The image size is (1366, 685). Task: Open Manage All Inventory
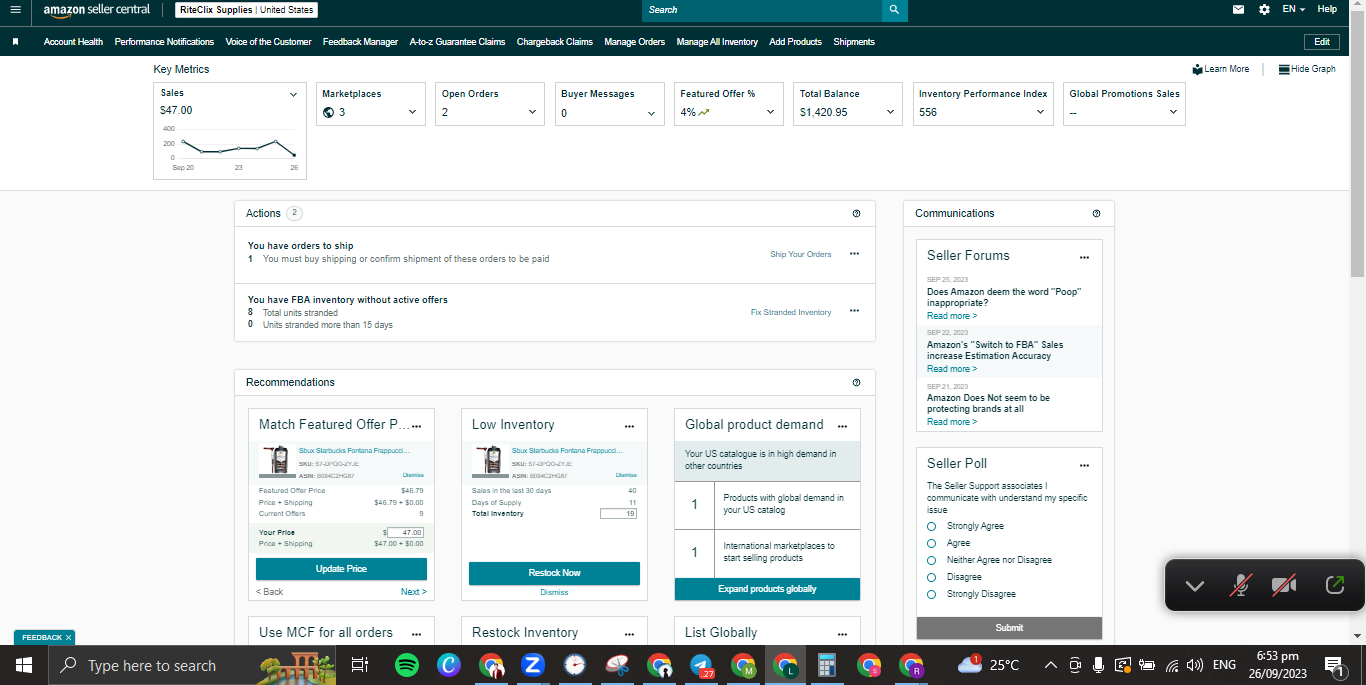click(x=717, y=42)
